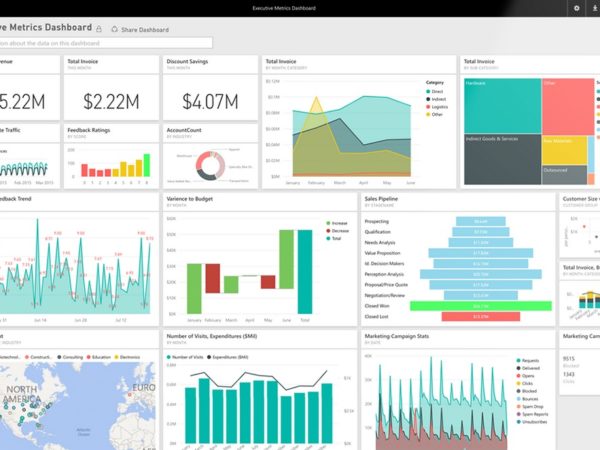Select the Direct category legend entry
Screen dimensions: 600x450
coord(434,91)
